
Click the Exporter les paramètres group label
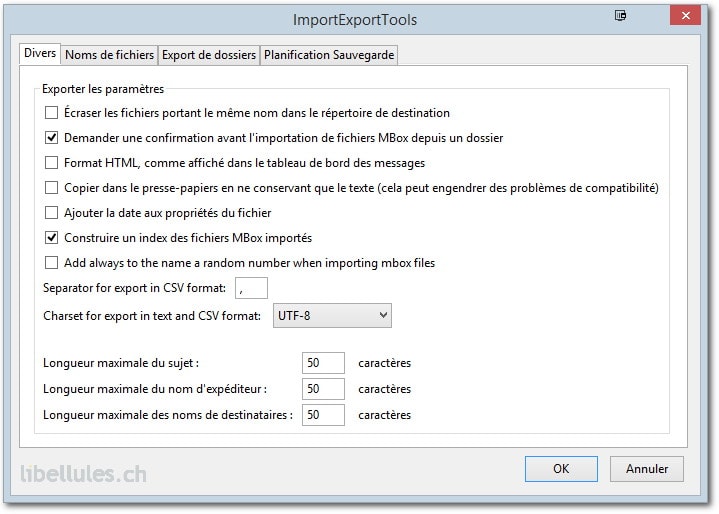tap(103, 89)
